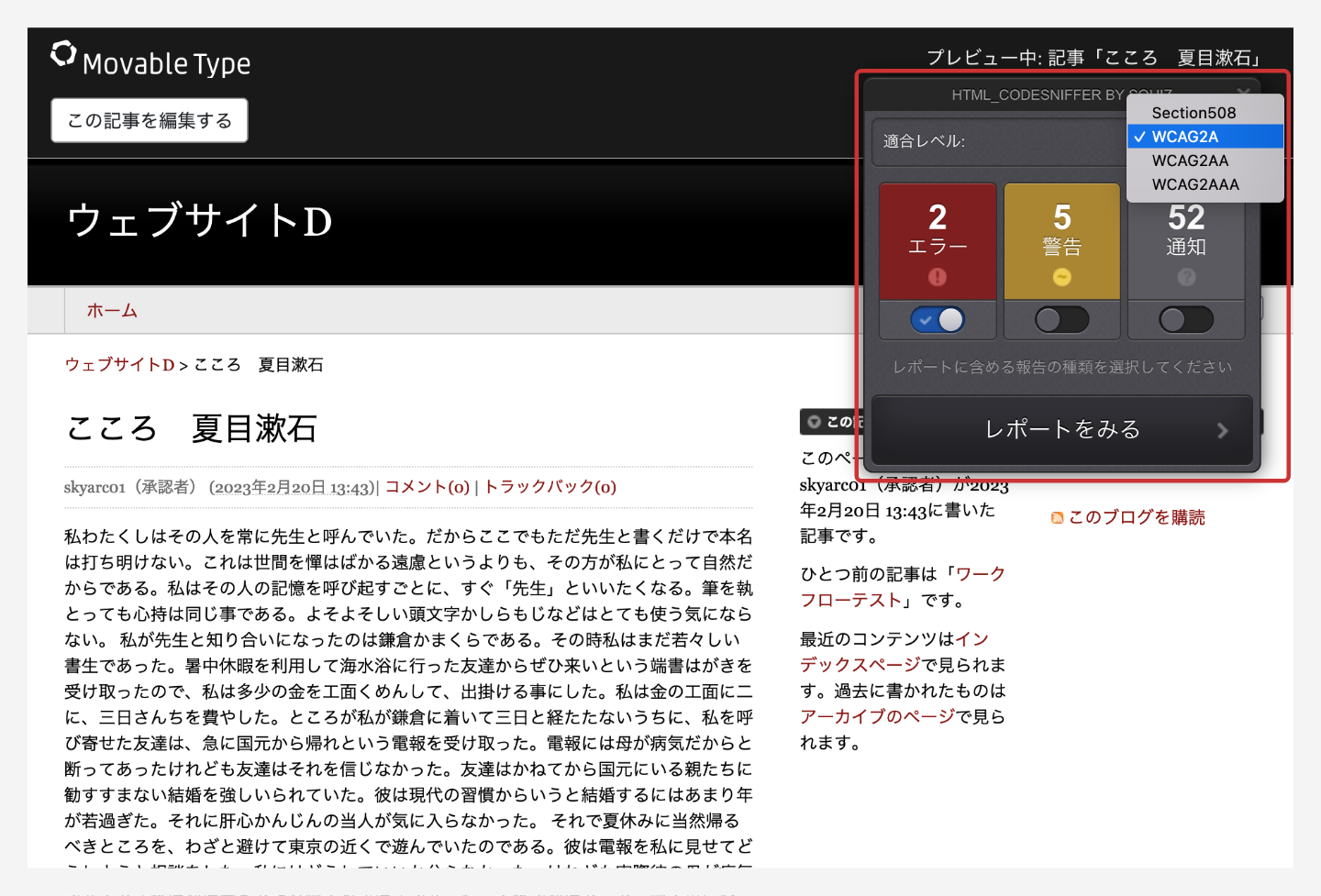Turn on the 通知 toggle switch
Screen dimensions: 1321x896
1186,320
